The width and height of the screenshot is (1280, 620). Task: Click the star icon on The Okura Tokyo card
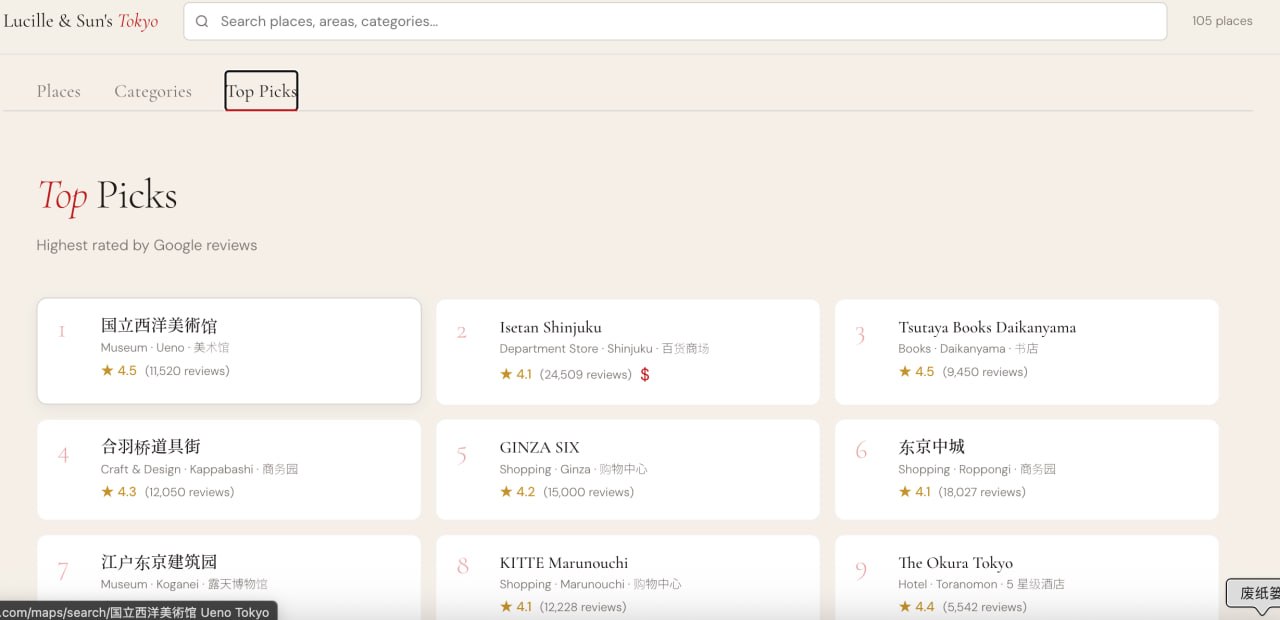[x=905, y=607]
